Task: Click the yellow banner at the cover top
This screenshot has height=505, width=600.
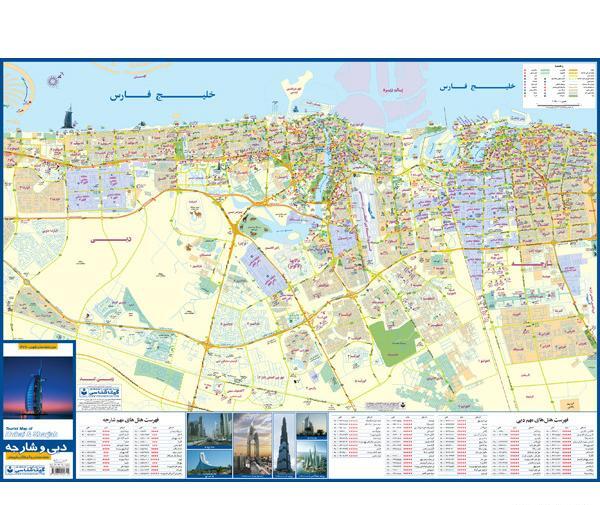Action: point(38,347)
